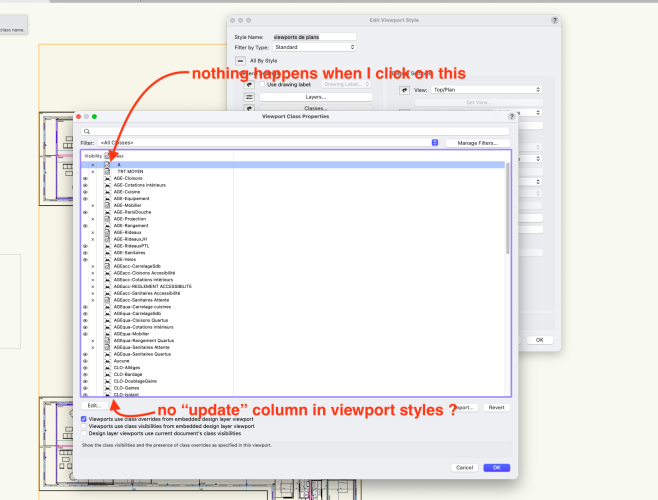The height and width of the screenshot is (500, 658).
Task: Click override icon for TRT MOYEN class
Action: [x=106, y=171]
